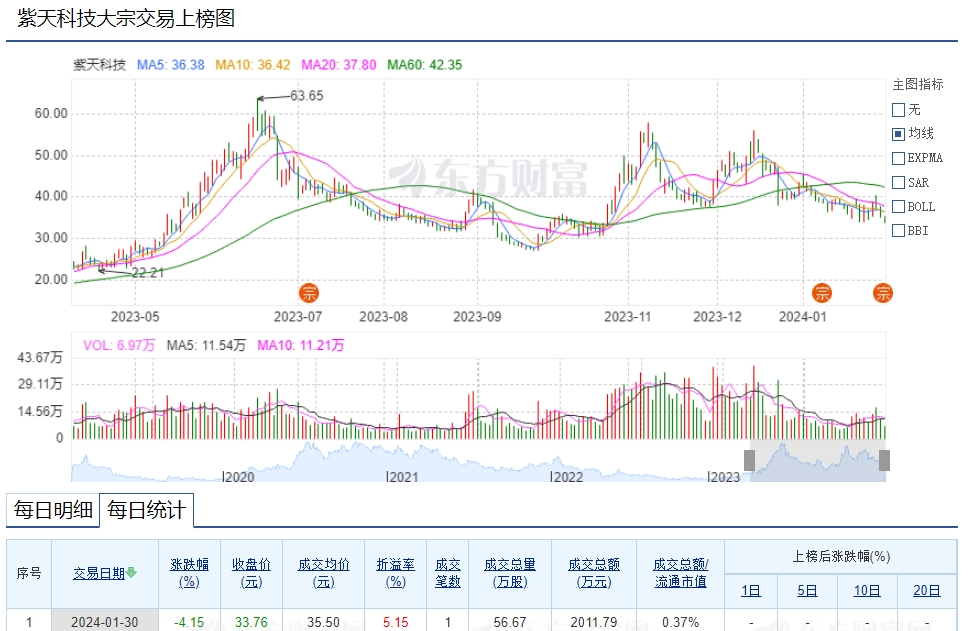Sort the table by 交易日期 column
This screenshot has width=969, height=631.
[x=98, y=573]
